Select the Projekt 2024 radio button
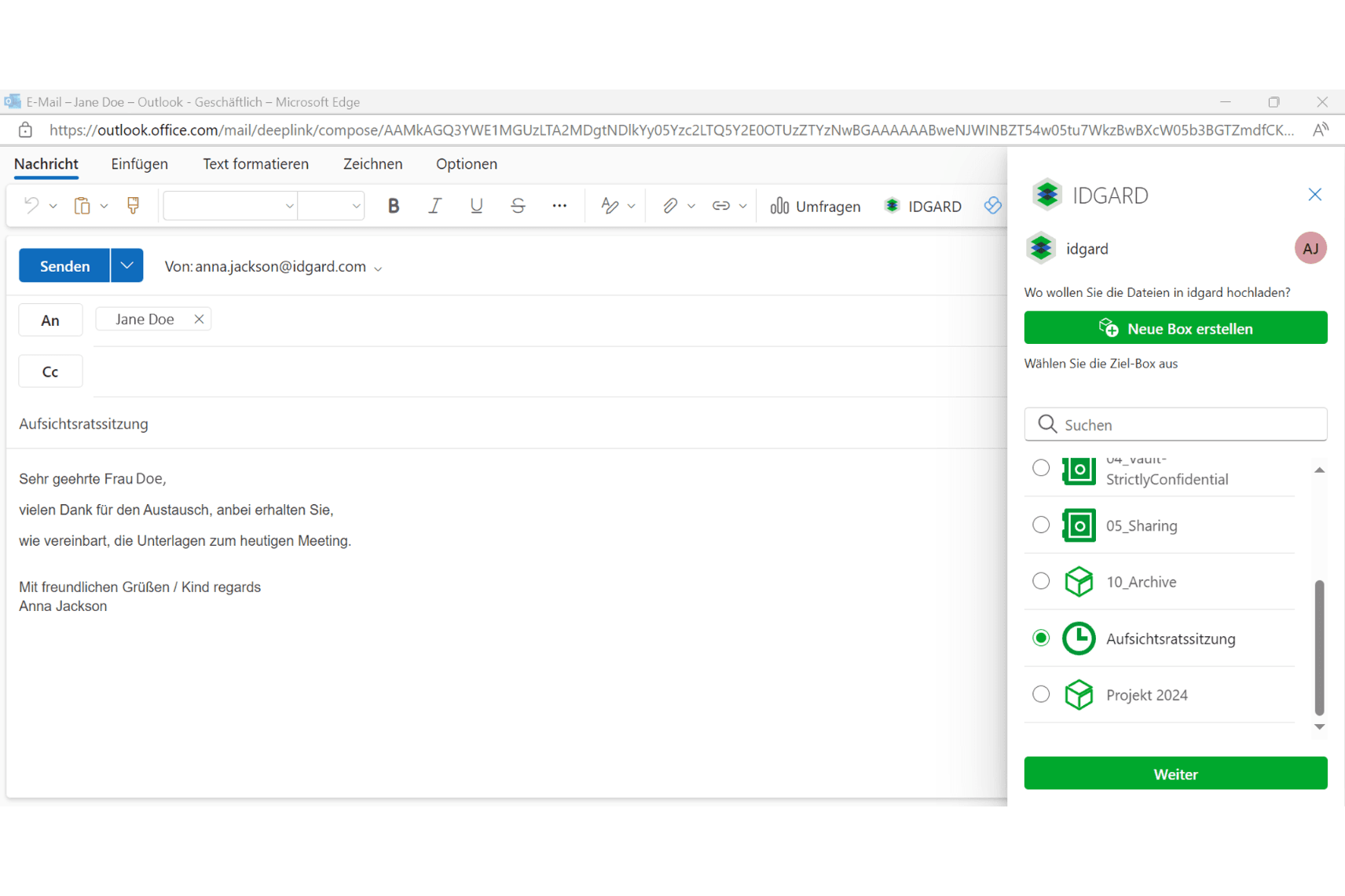1345x896 pixels. [1041, 694]
